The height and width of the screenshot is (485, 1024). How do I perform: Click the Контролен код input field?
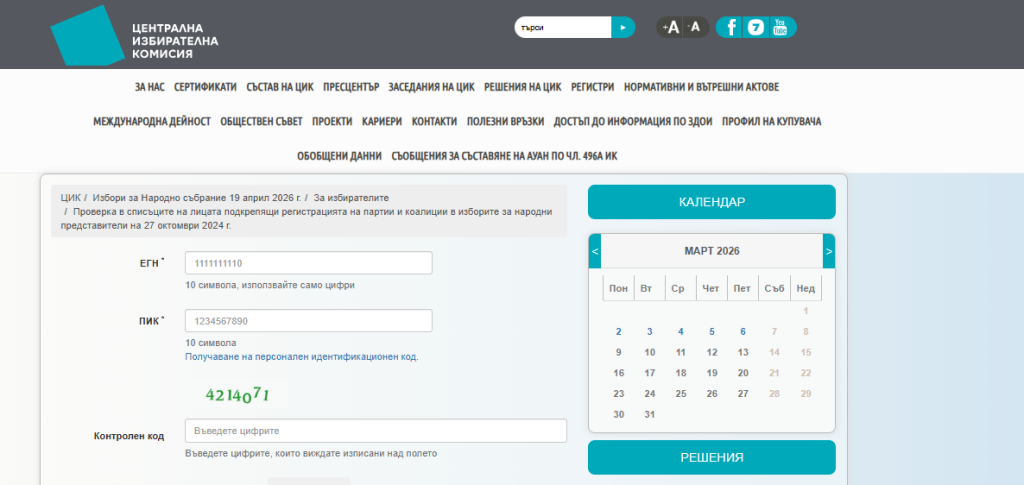(x=375, y=431)
